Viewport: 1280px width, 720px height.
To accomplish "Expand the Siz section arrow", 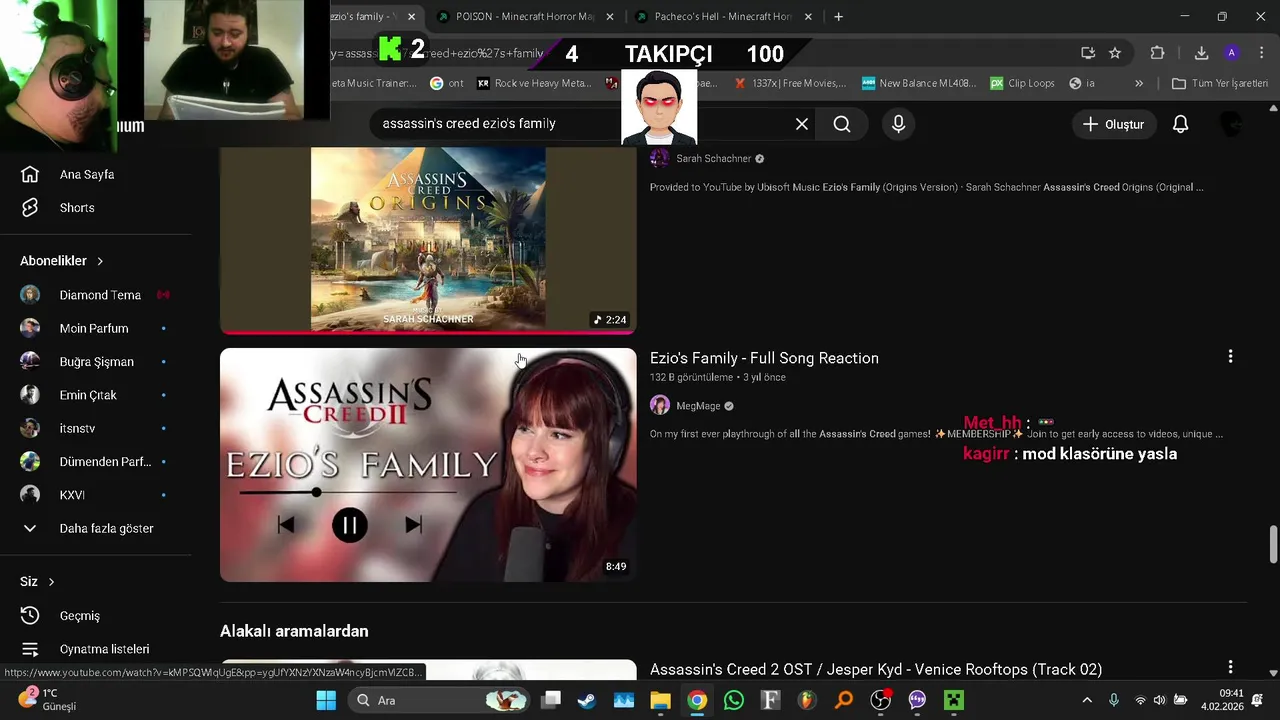I will tap(51, 582).
